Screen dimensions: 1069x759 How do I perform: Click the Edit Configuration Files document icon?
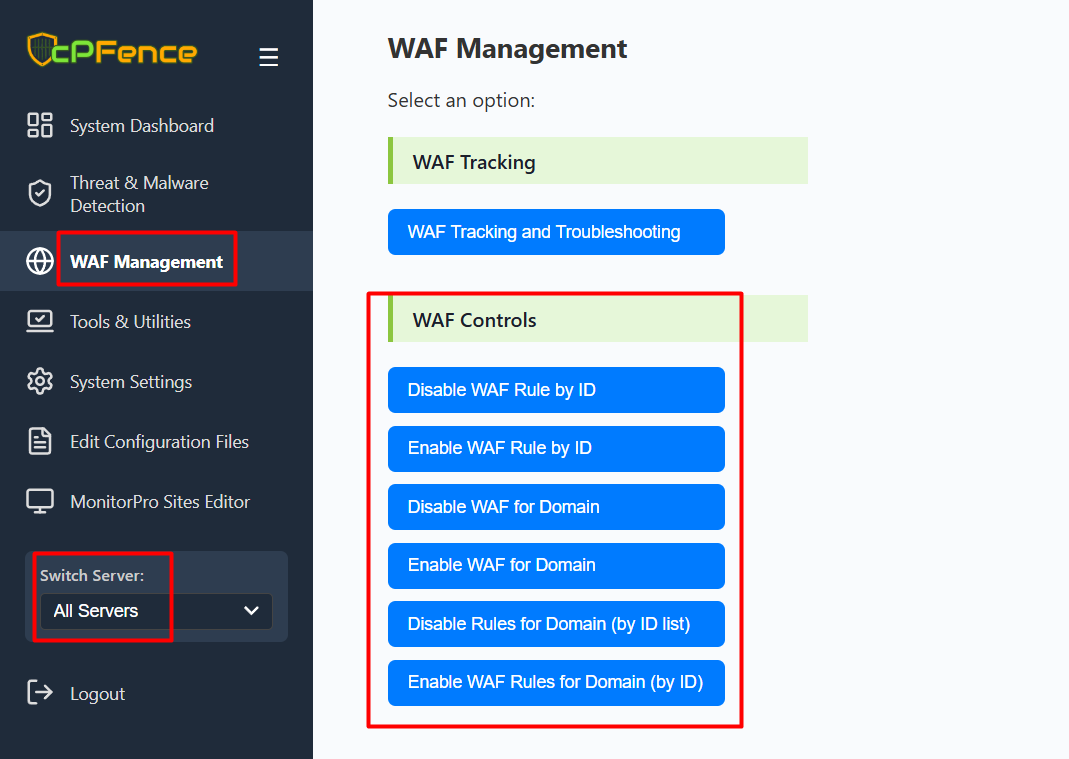click(40, 441)
